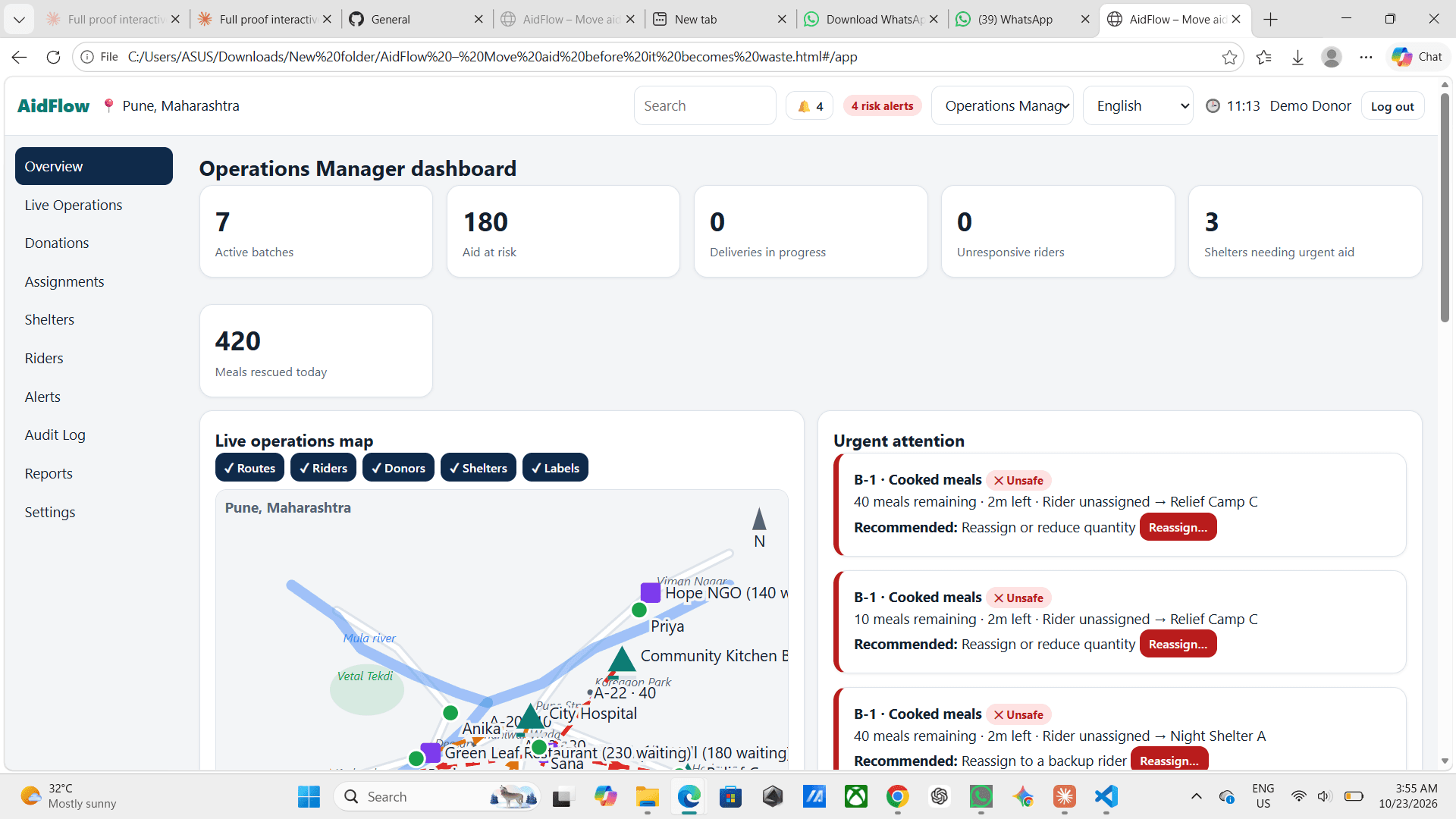The height and width of the screenshot is (819, 1456).
Task: Open the browser favorites list icon
Action: (1264, 57)
